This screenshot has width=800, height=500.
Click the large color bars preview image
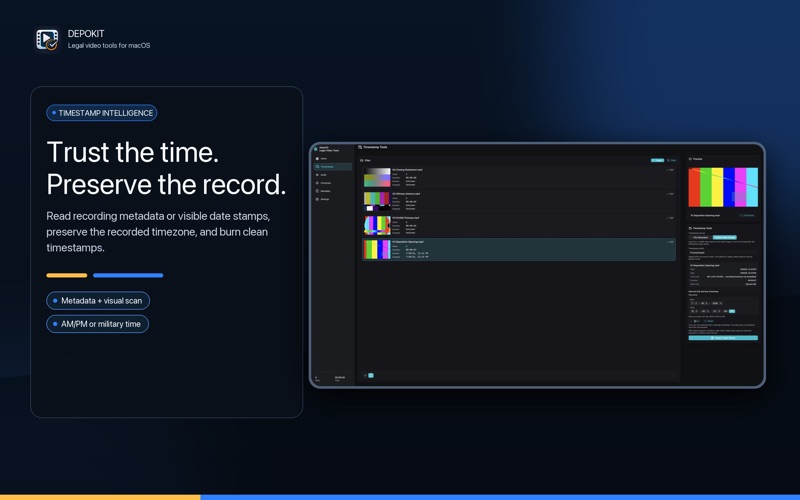[x=723, y=187]
